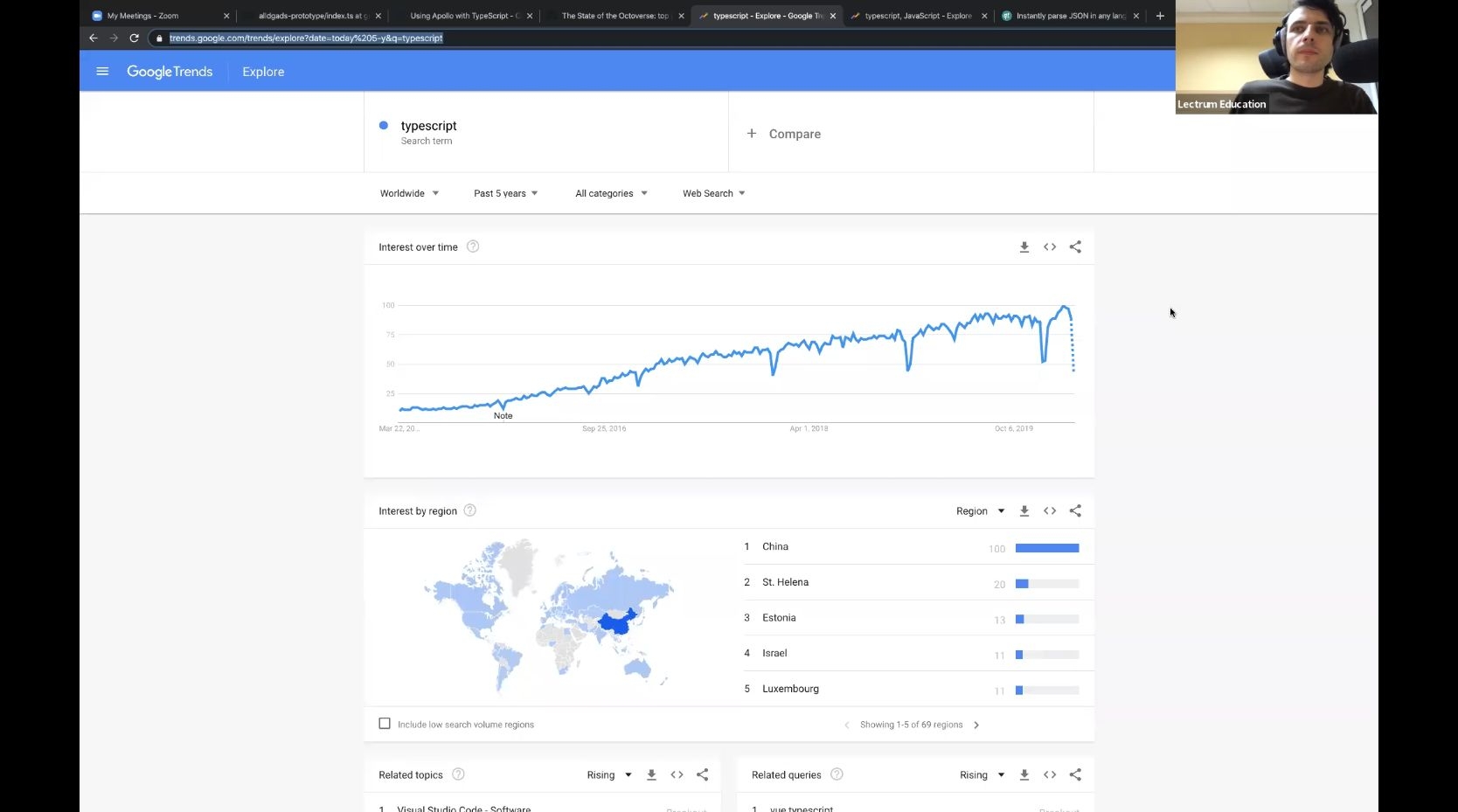This screenshot has height=812, width=1458.
Task: Reload the current page
Action: [x=135, y=38]
